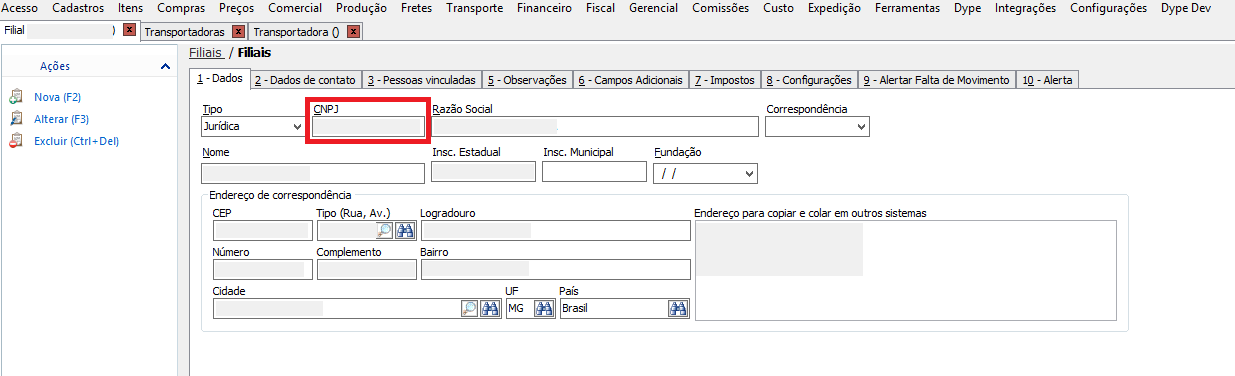1235x376 pixels.
Task: Click the Excluir (Ctrl+Del) link
Action: click(77, 142)
